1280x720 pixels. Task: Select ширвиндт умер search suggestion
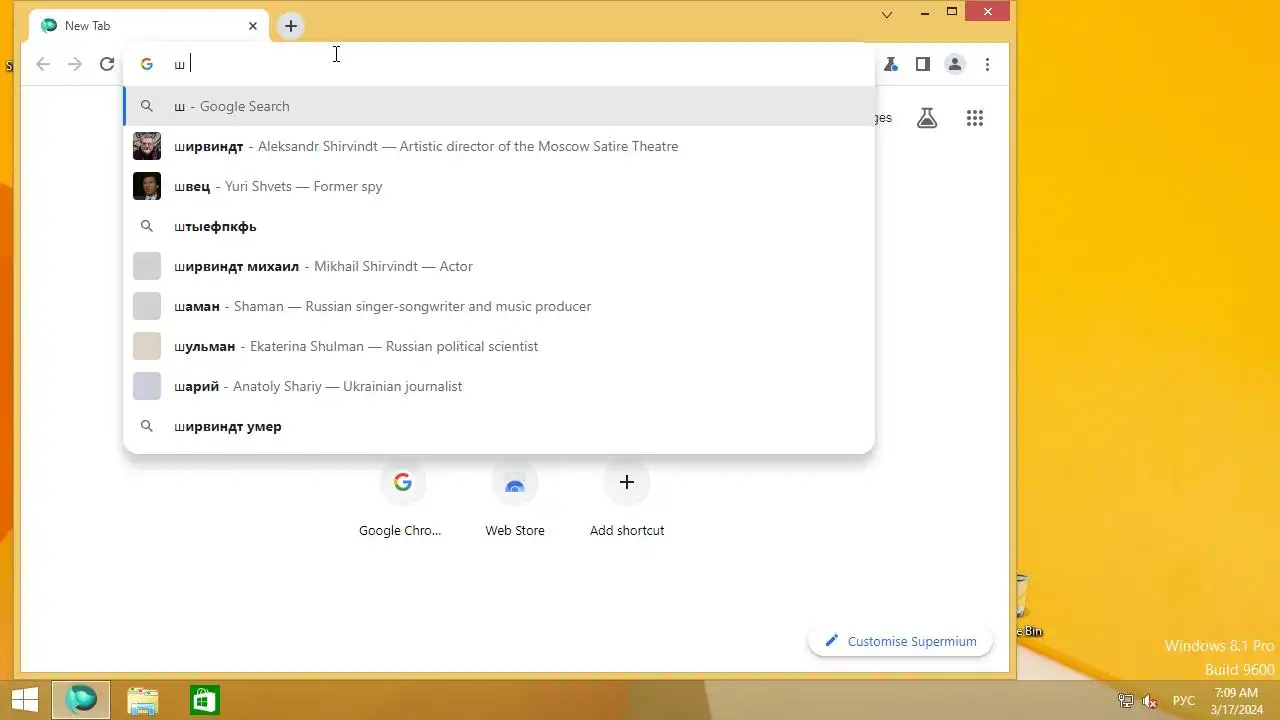click(499, 426)
